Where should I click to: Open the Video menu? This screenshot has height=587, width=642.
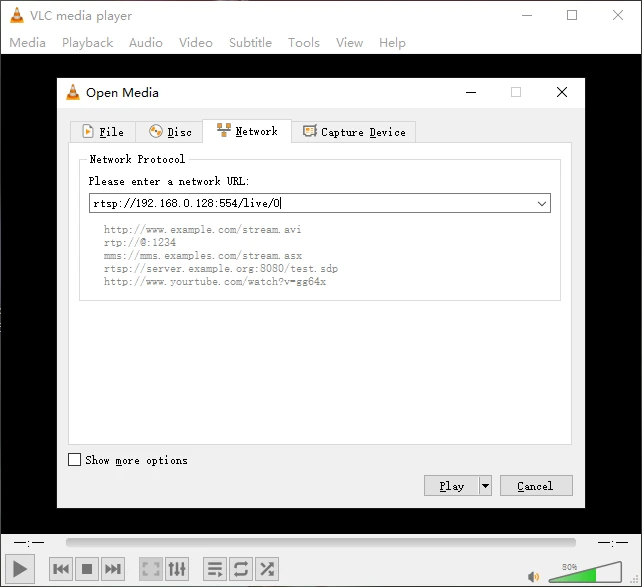coord(196,43)
